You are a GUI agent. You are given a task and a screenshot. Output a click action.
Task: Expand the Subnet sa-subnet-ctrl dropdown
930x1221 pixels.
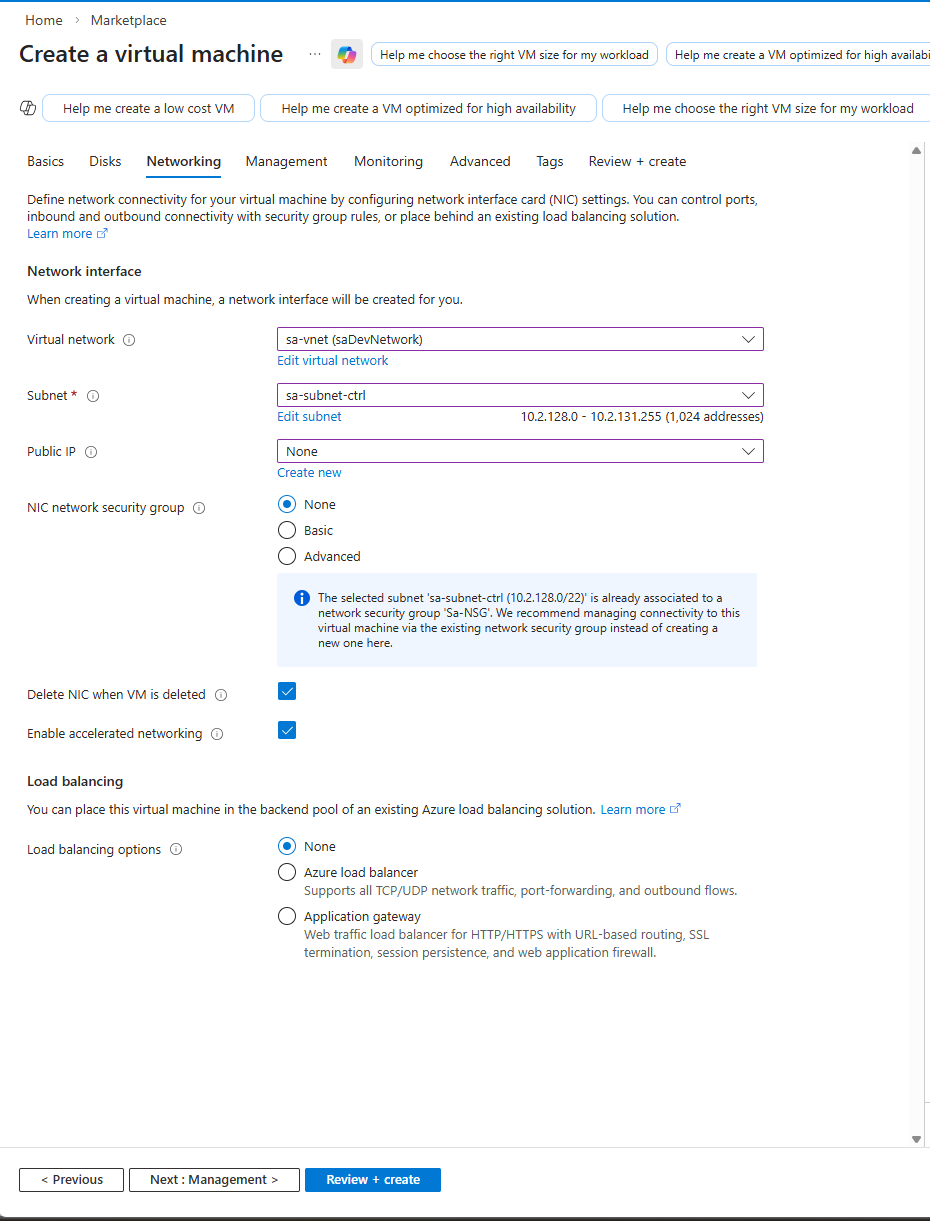[x=520, y=395]
